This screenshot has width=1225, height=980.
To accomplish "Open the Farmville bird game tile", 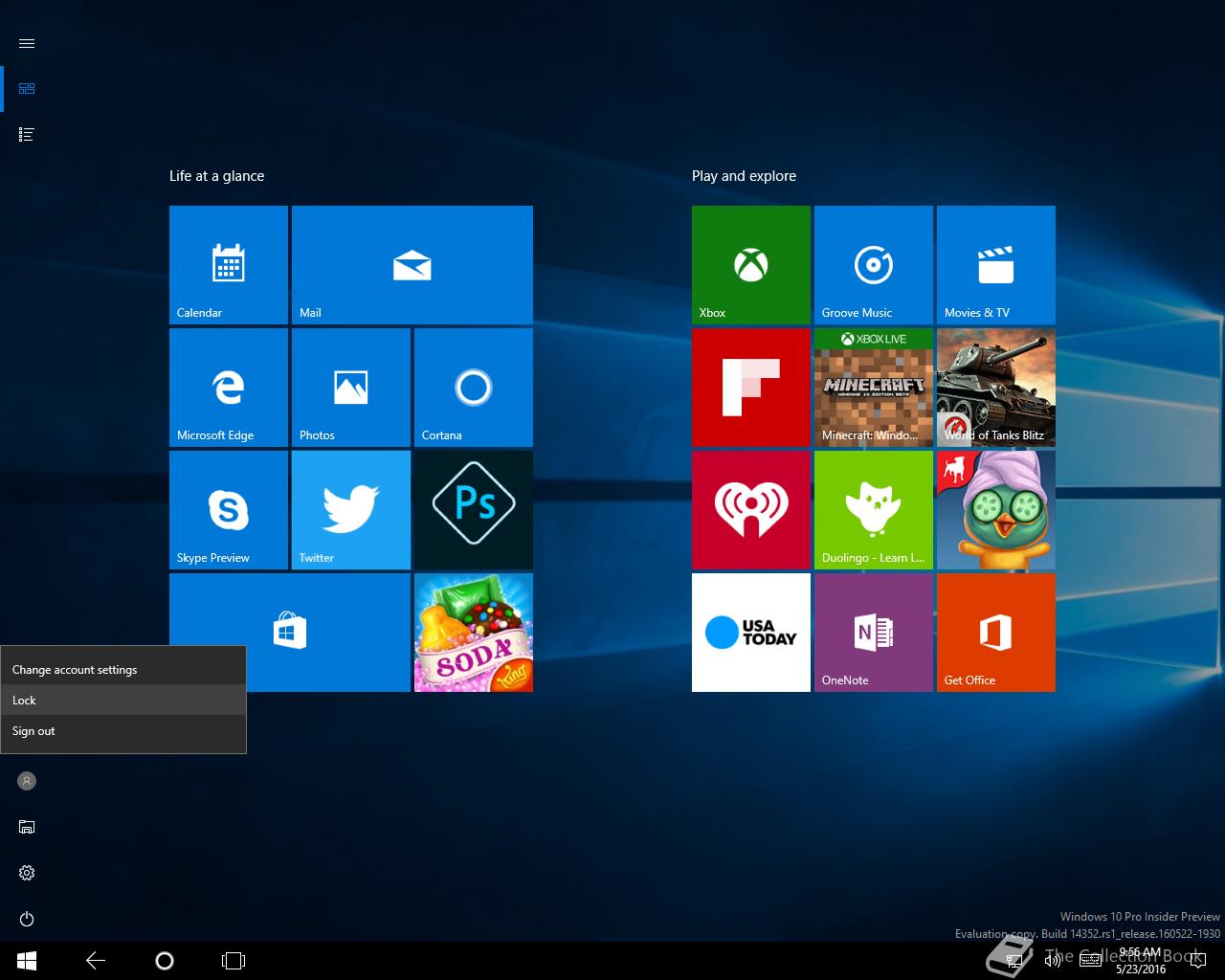I will click(x=996, y=510).
